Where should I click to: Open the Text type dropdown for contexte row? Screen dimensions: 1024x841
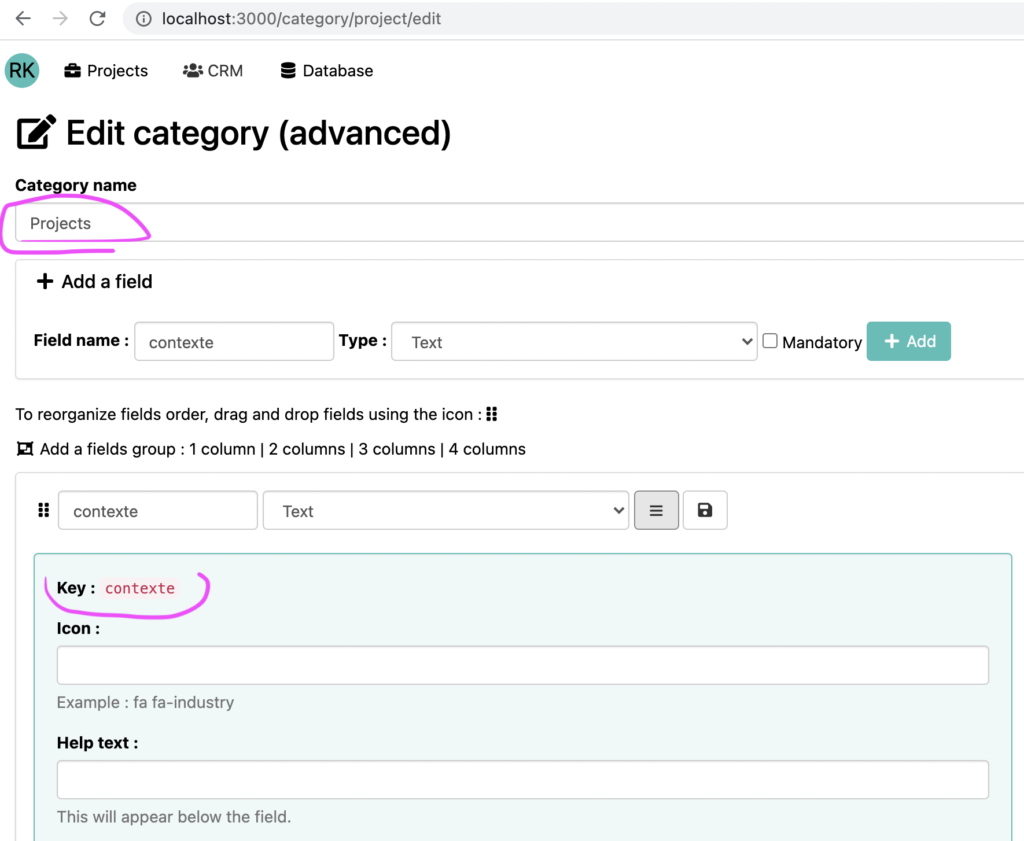click(446, 511)
